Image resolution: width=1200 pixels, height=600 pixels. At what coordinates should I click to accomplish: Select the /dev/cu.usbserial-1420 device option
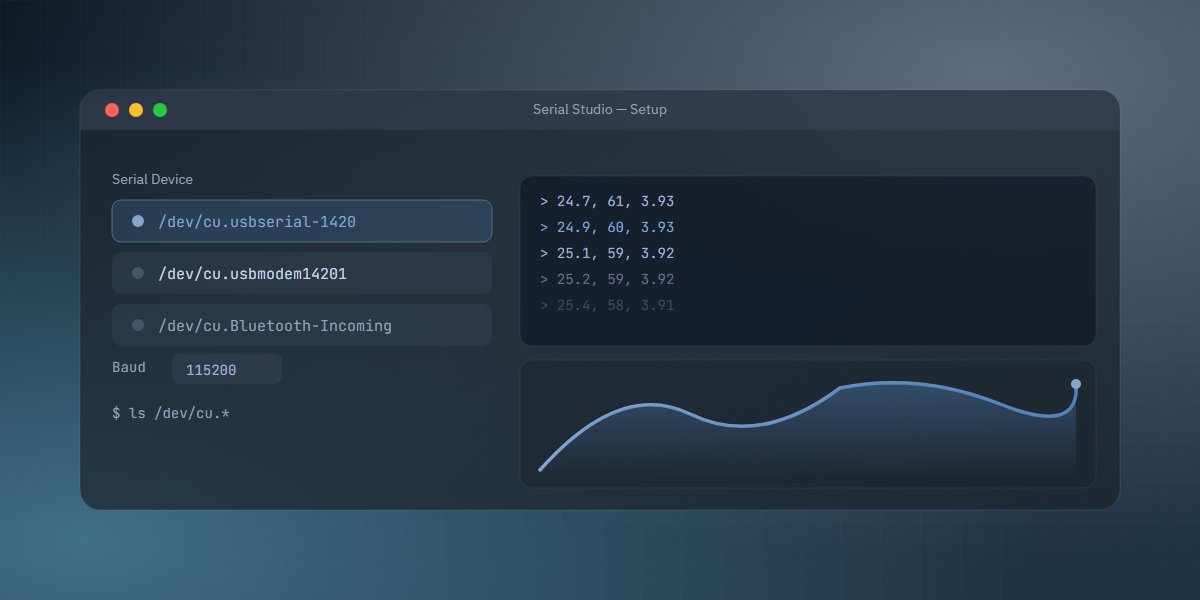[302, 221]
